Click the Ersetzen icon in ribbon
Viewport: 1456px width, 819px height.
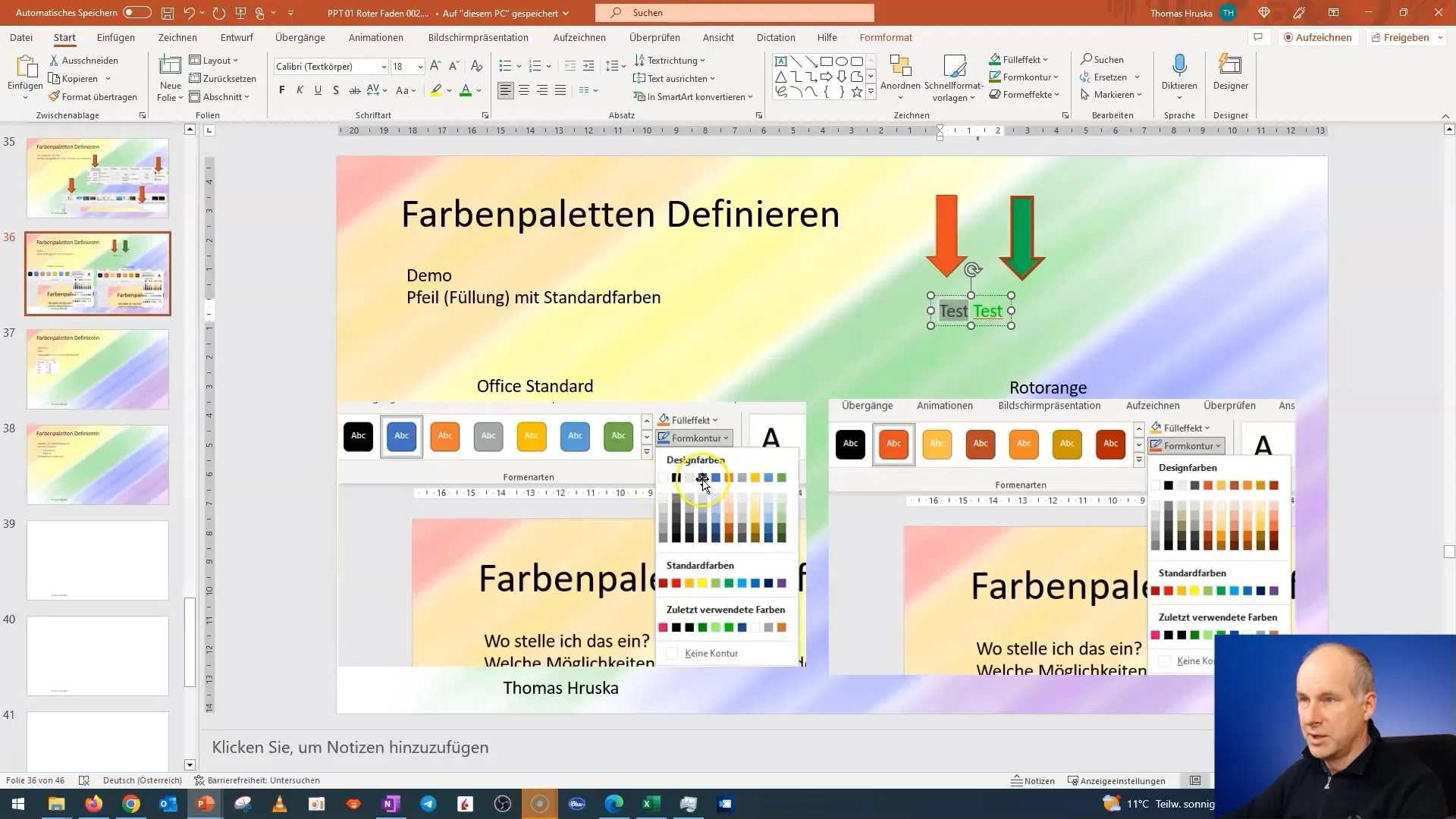(x=1107, y=77)
